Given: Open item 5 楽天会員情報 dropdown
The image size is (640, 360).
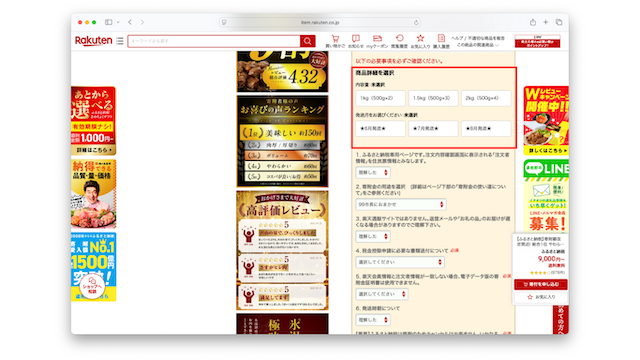Looking at the screenshot, I should [382, 294].
